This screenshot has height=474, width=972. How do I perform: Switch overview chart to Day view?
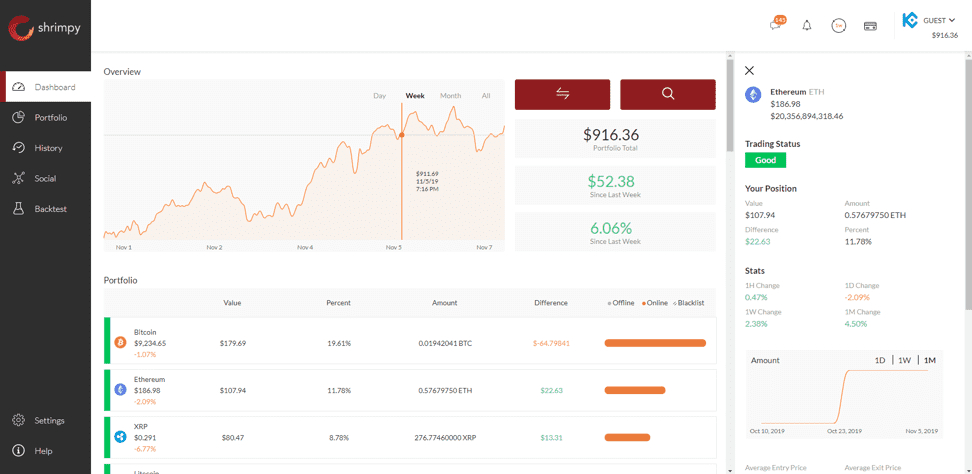[x=379, y=96]
